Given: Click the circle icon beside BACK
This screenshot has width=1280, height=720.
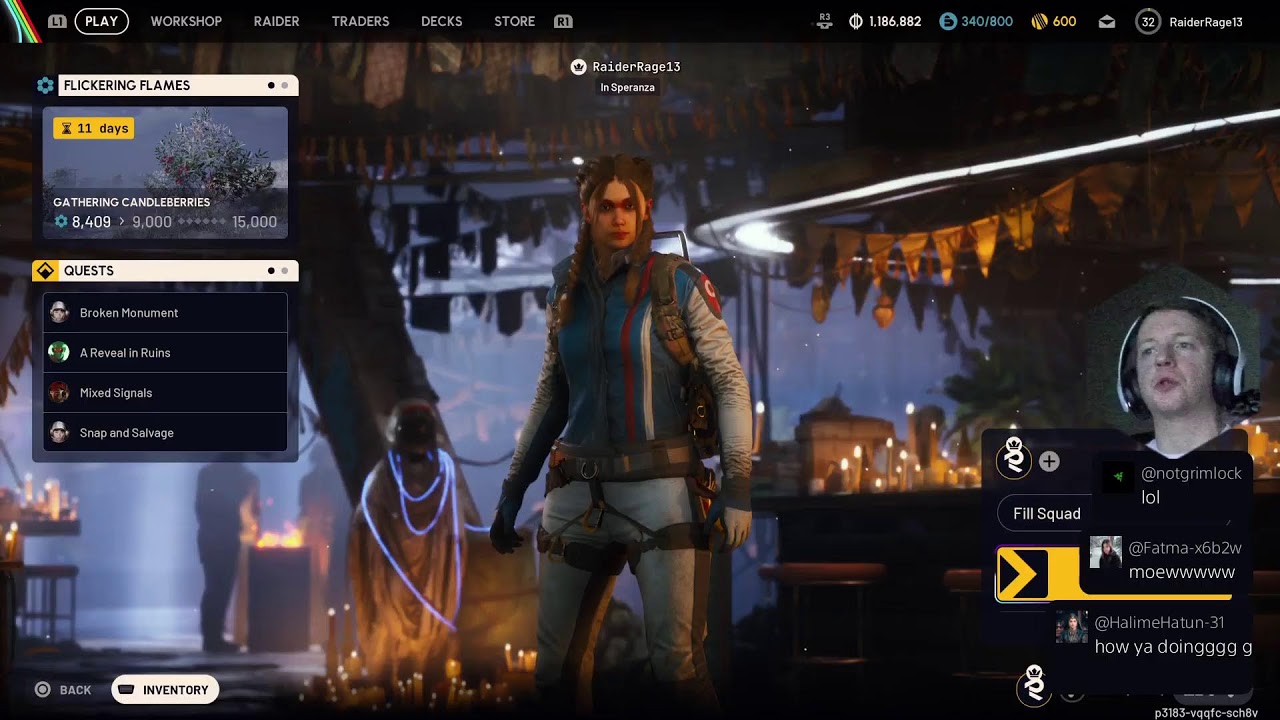Looking at the screenshot, I should coord(42,689).
